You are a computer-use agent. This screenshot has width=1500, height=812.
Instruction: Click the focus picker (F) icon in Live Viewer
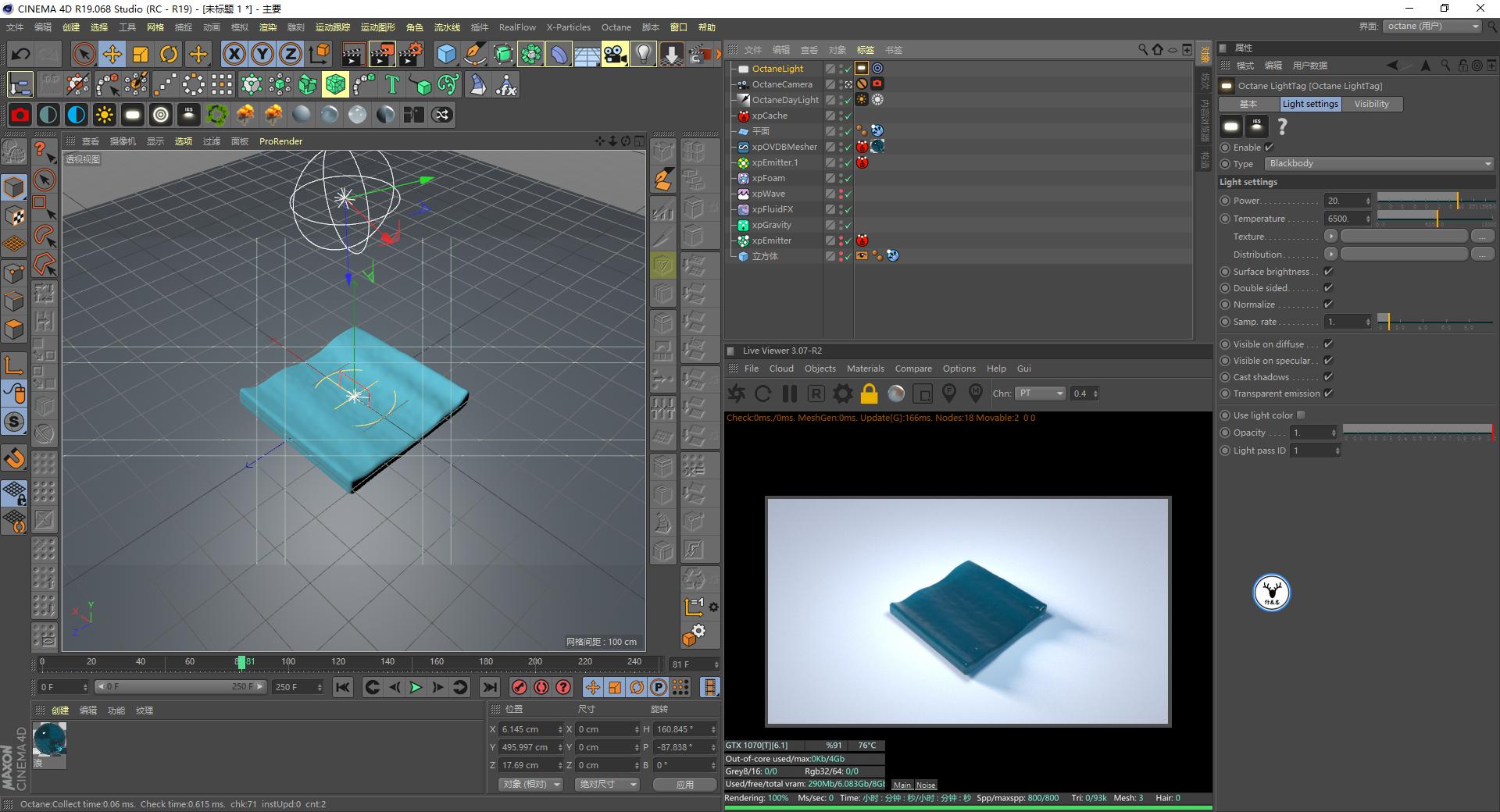pyautogui.click(x=948, y=394)
